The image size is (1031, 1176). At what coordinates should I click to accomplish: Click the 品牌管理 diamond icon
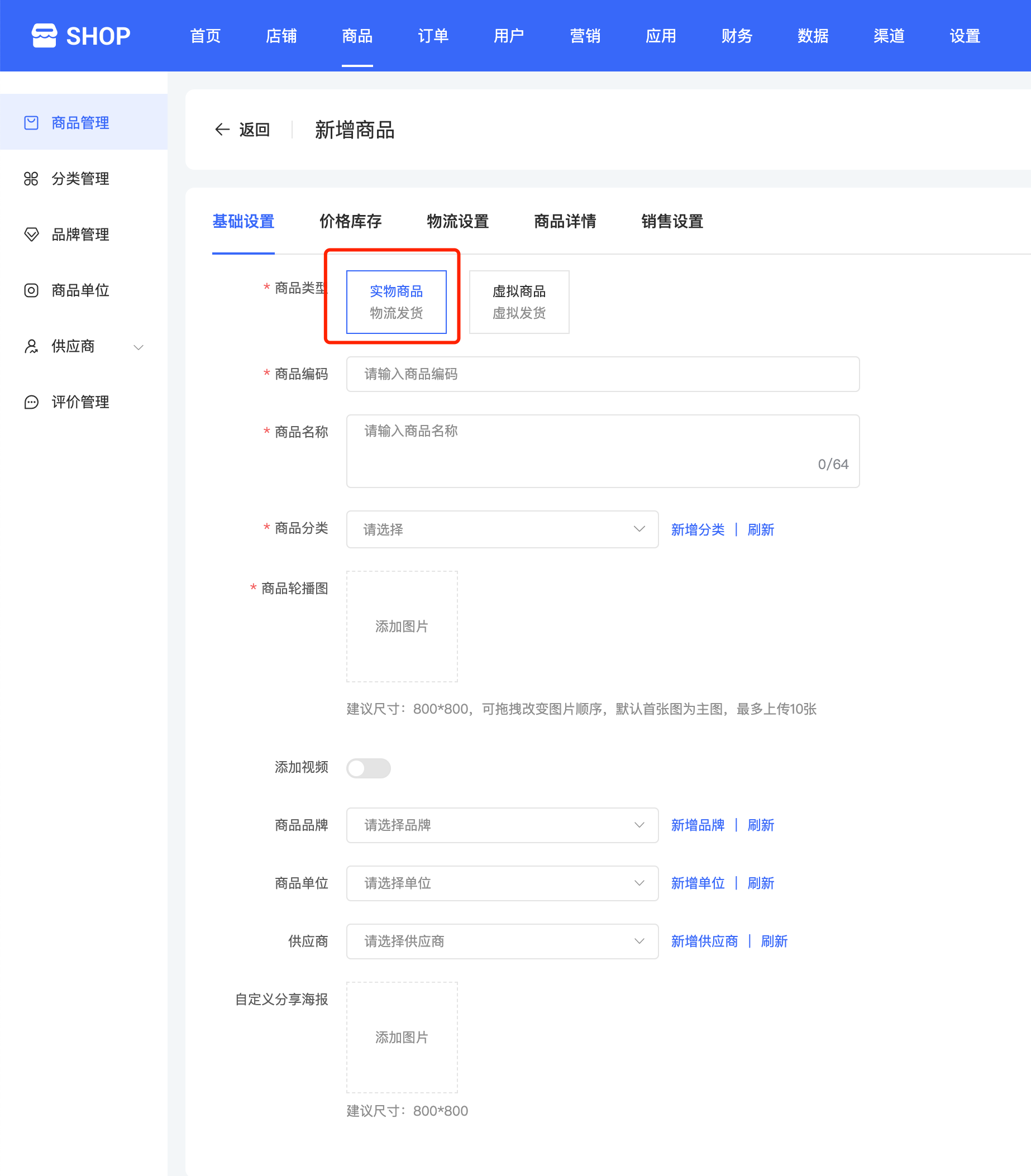tap(31, 234)
